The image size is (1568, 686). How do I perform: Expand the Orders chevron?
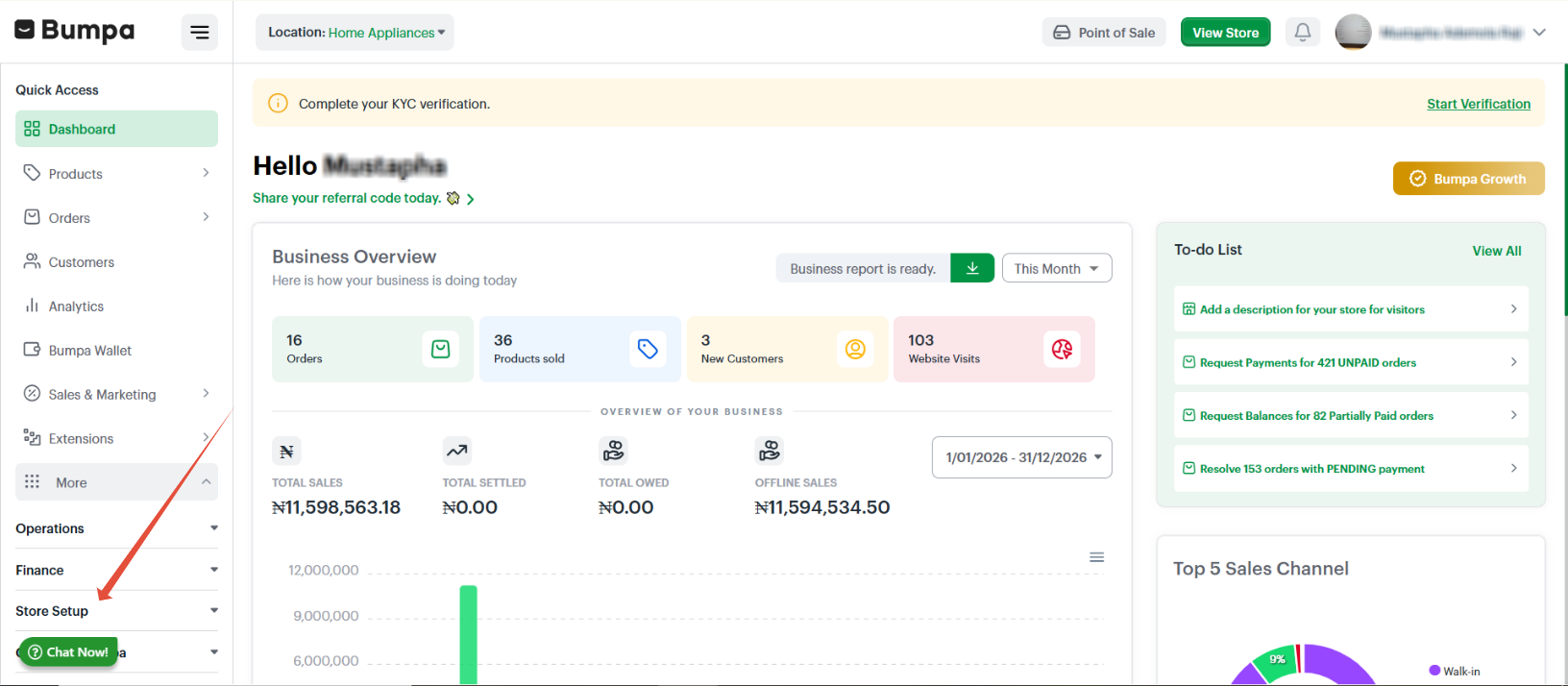[x=206, y=217]
